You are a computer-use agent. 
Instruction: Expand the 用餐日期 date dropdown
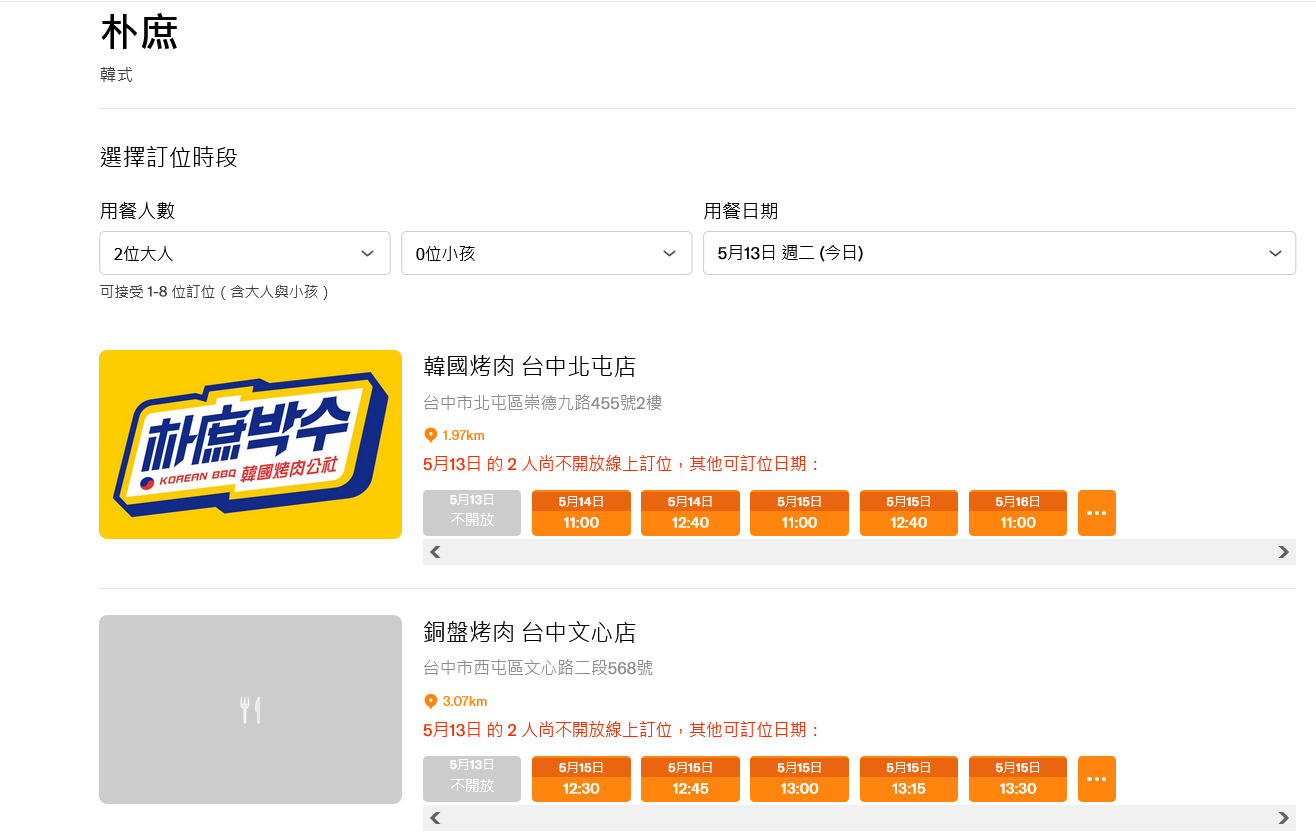click(x=998, y=253)
